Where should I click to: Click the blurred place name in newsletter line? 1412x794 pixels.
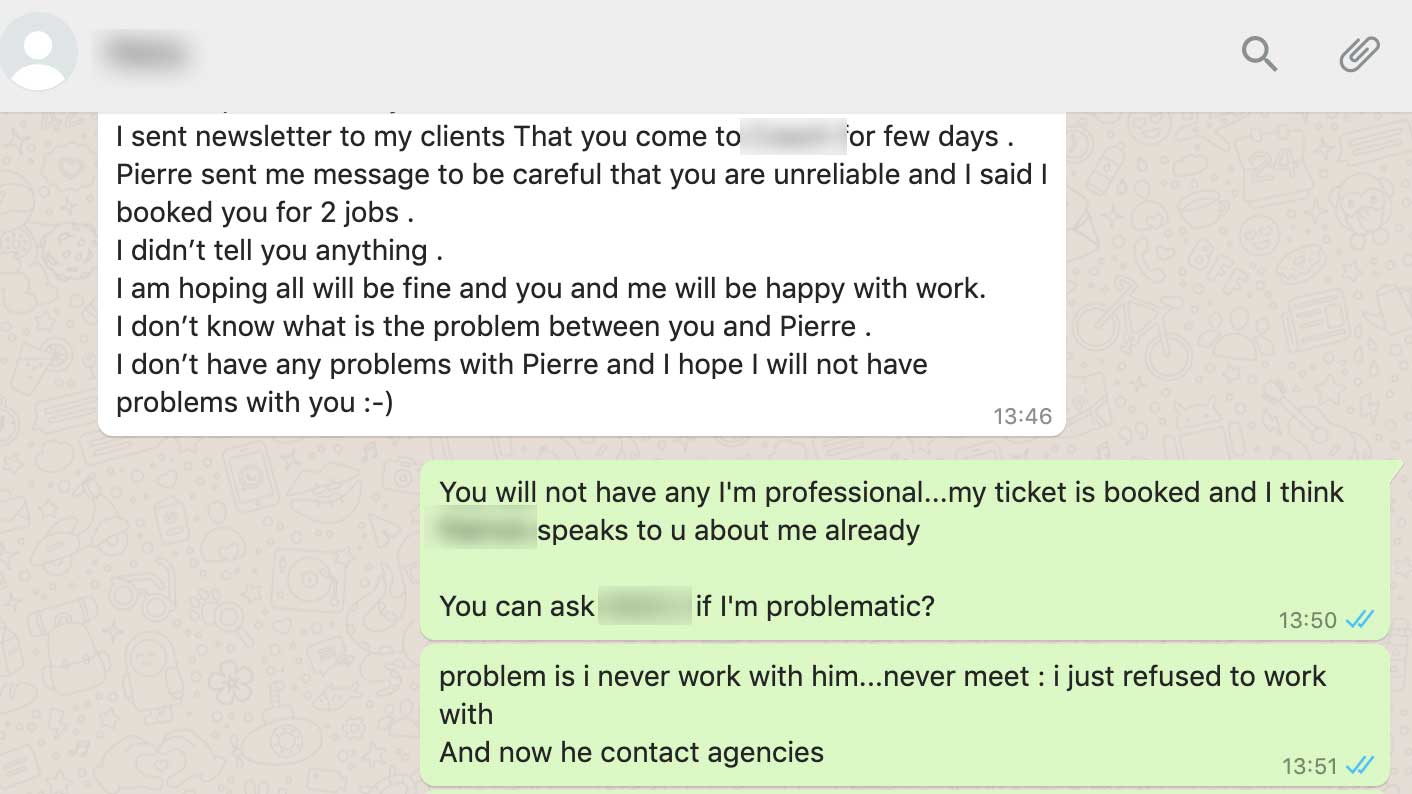tap(793, 136)
